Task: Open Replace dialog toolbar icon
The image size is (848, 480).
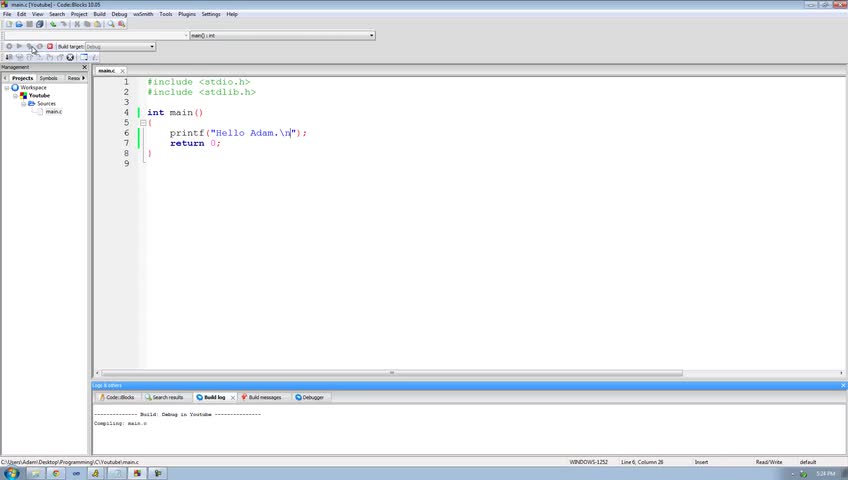Action: pyautogui.click(x=122, y=24)
